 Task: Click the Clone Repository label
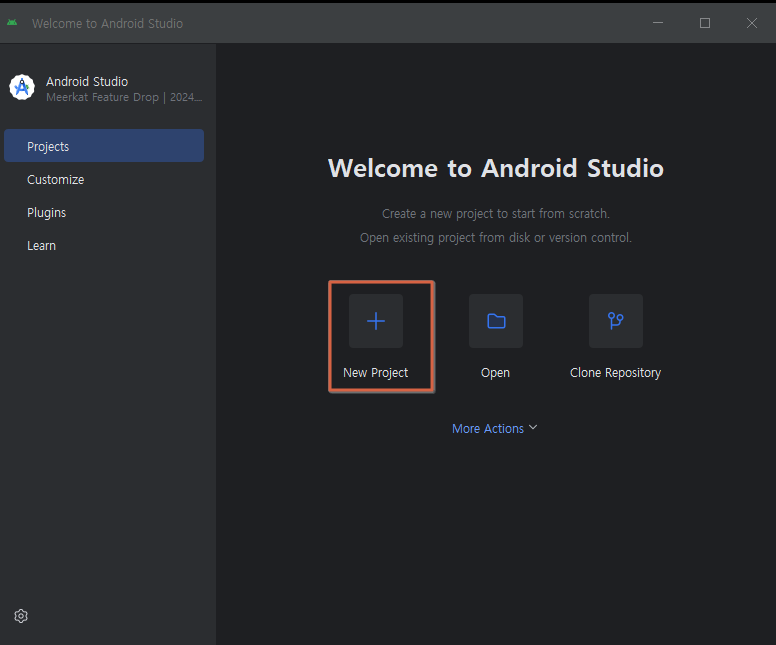pyautogui.click(x=615, y=372)
